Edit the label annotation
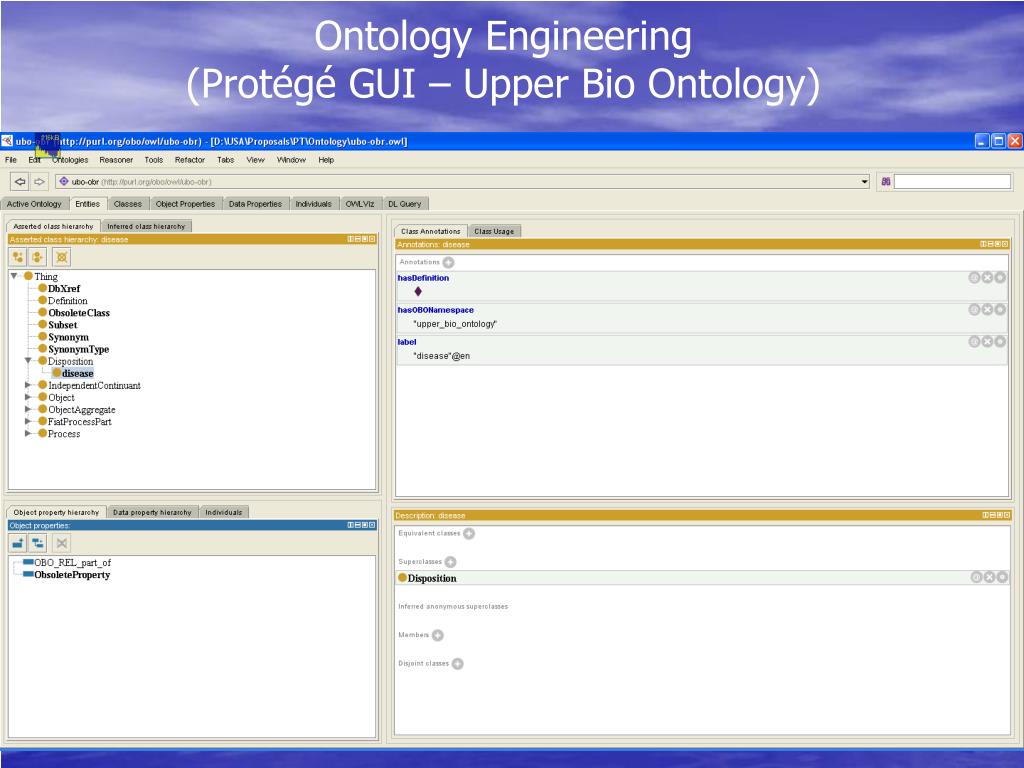This screenshot has height=768, width=1024. pos(1000,342)
